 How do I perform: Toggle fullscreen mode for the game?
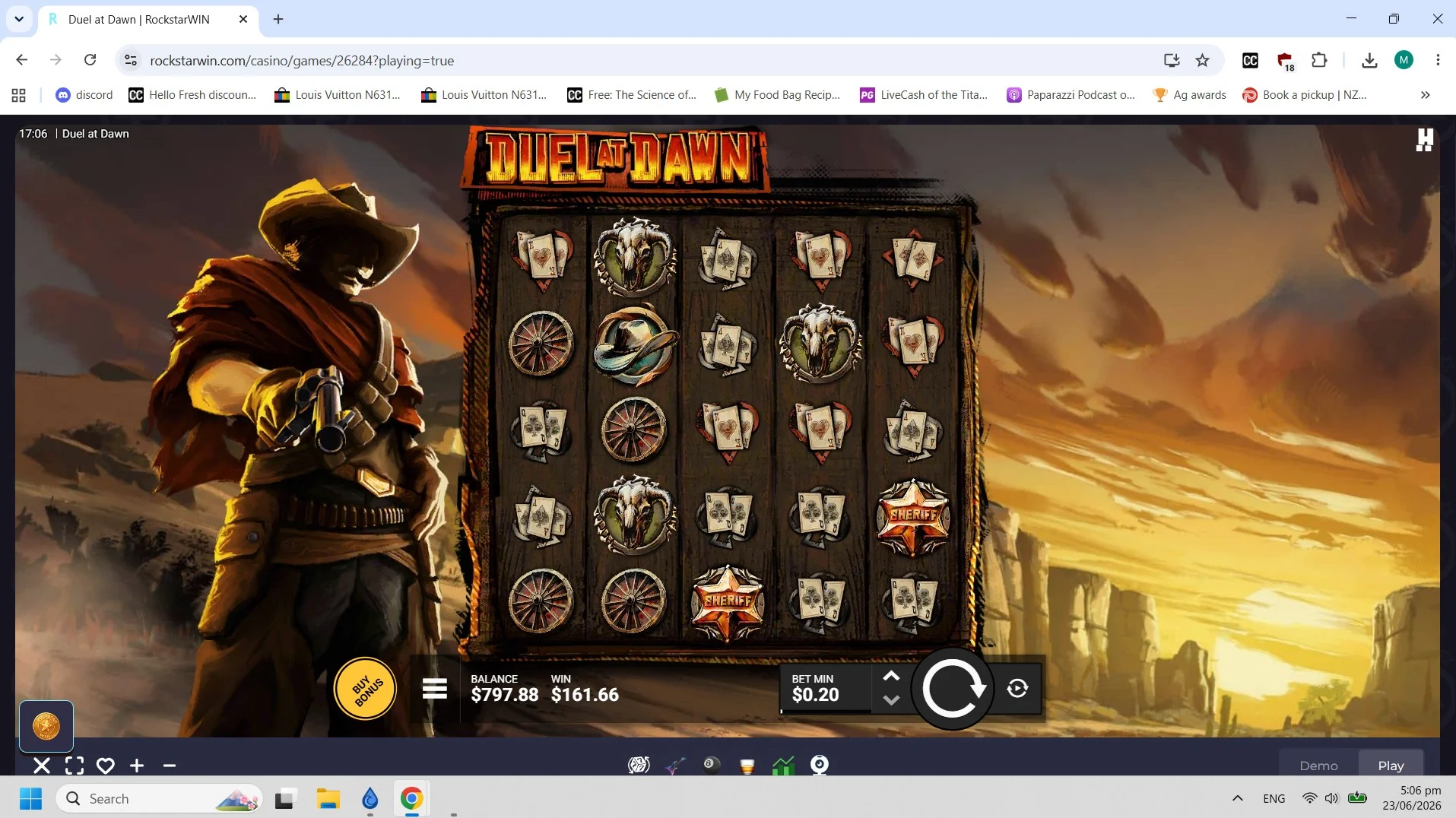point(75,766)
